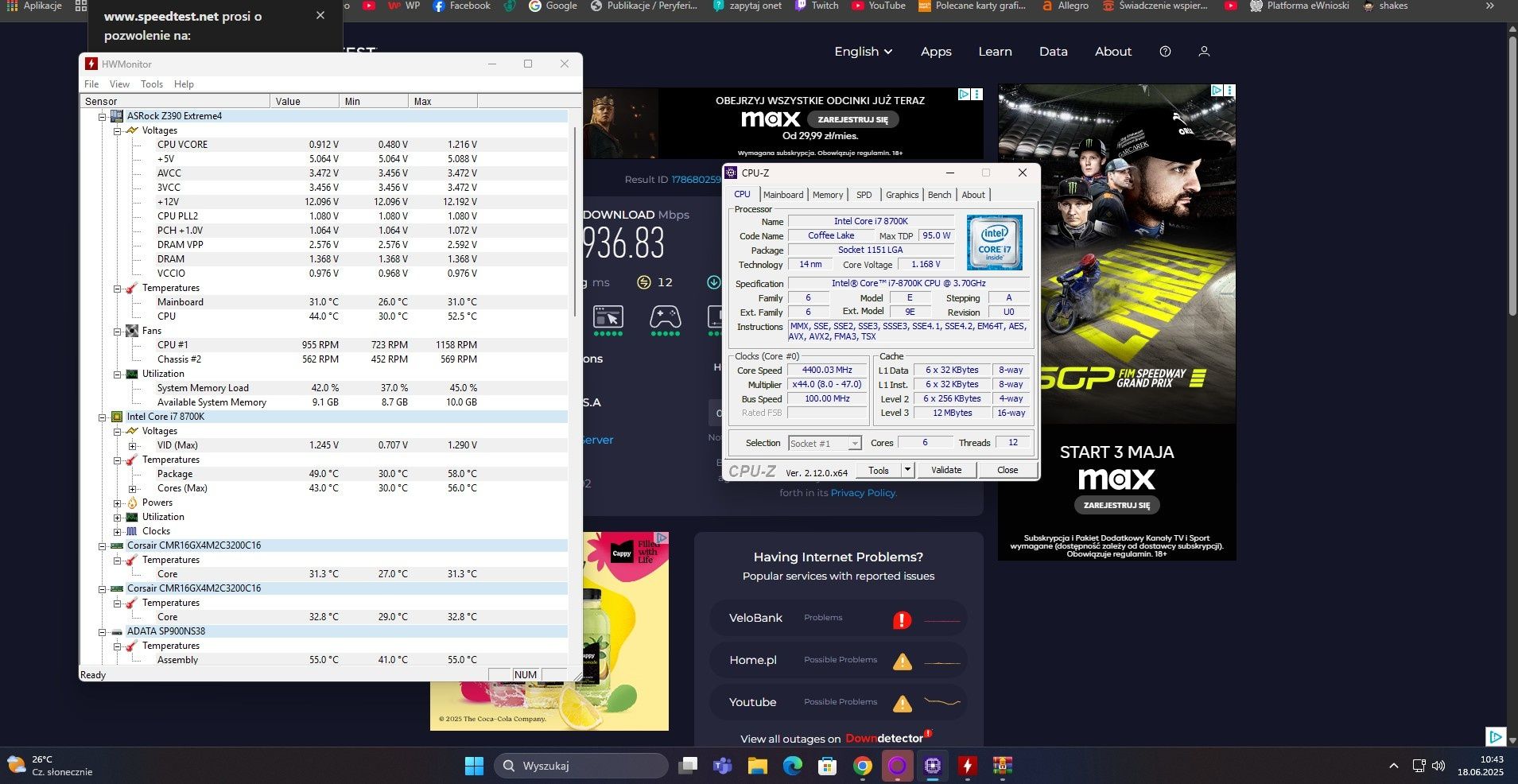Collapse ADATA SP900NS38 node
Image resolution: width=1518 pixels, height=784 pixels.
point(102,631)
